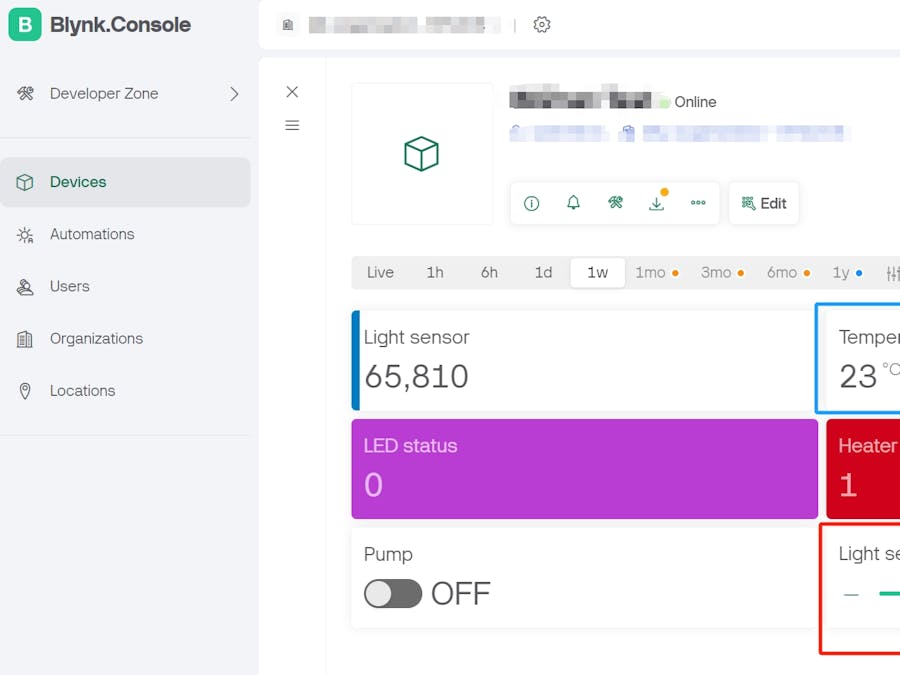Switch to the Live time range
The width and height of the screenshot is (900, 675).
click(380, 272)
